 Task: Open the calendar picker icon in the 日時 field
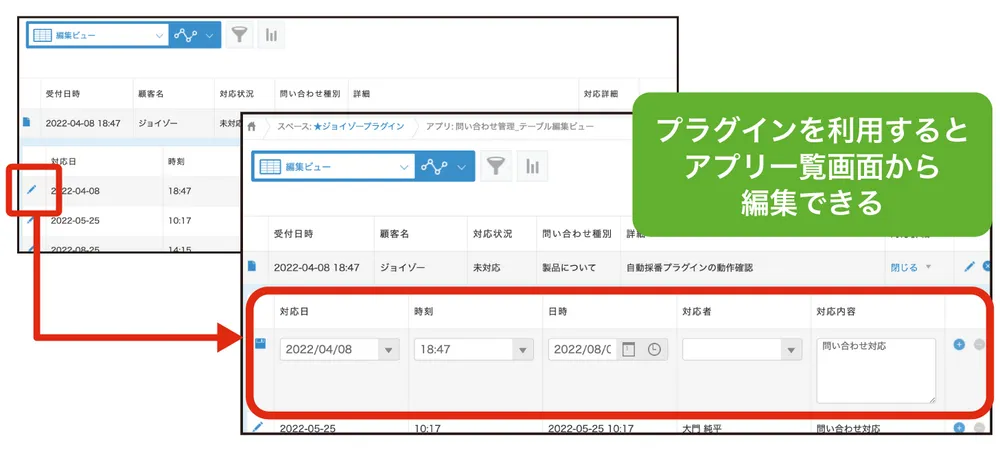click(x=629, y=349)
